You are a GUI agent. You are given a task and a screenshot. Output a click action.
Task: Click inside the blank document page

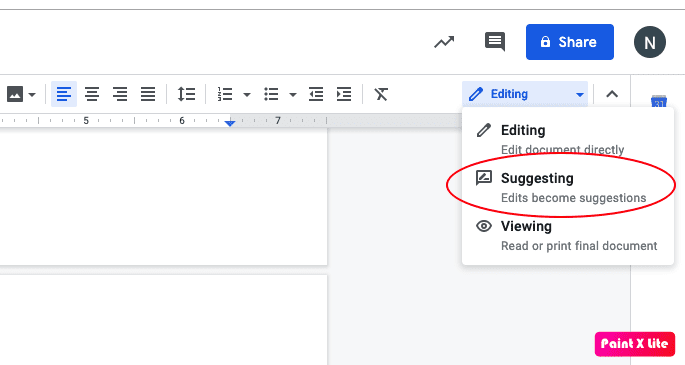163,196
